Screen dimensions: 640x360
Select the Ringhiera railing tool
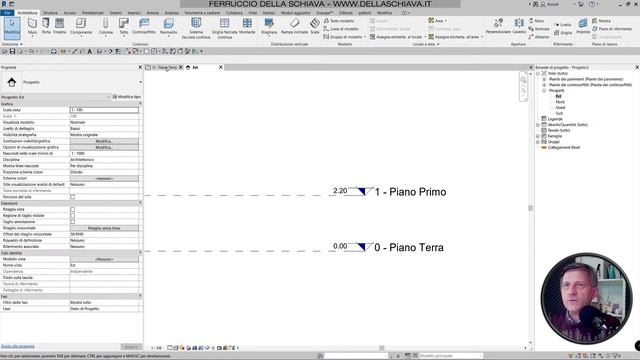click(269, 27)
